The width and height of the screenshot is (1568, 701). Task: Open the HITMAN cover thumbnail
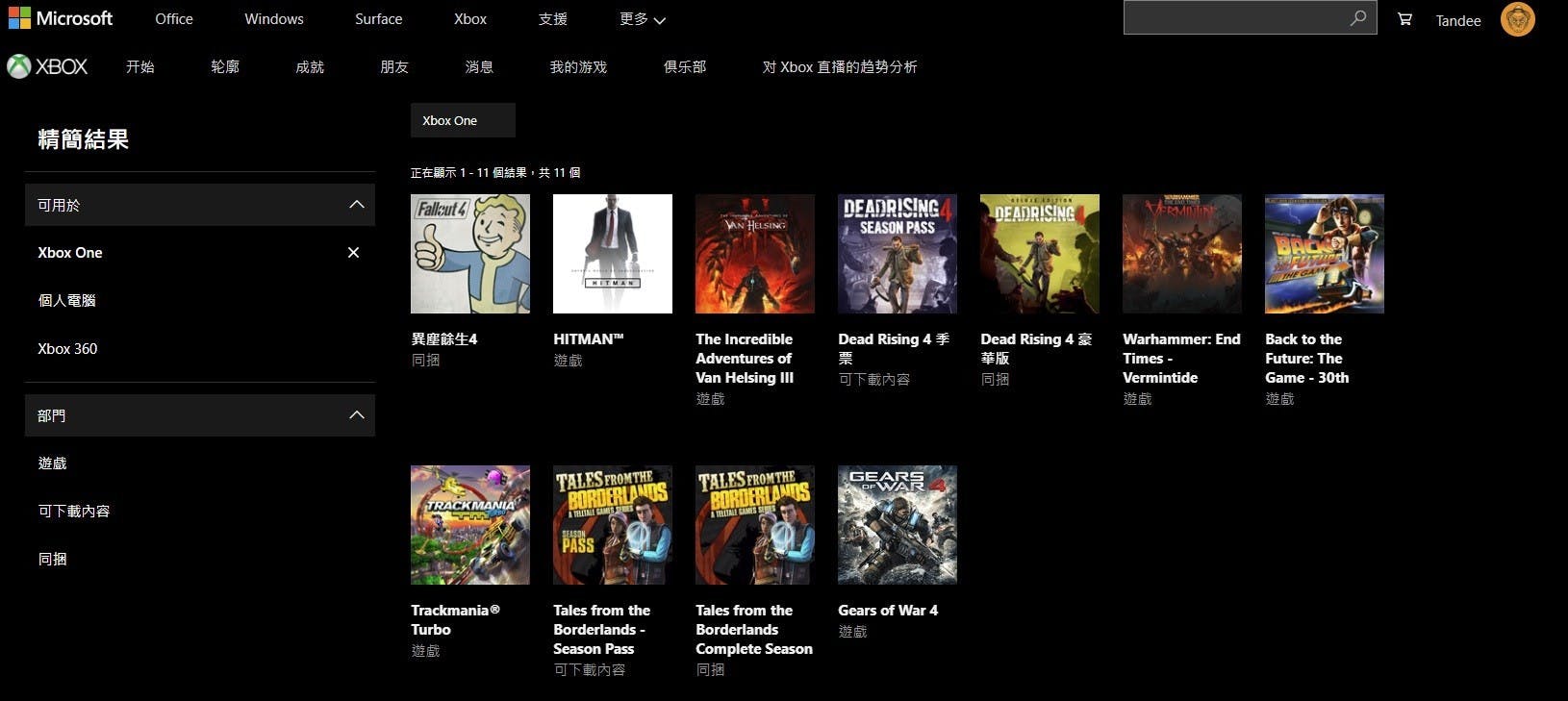[x=613, y=254]
